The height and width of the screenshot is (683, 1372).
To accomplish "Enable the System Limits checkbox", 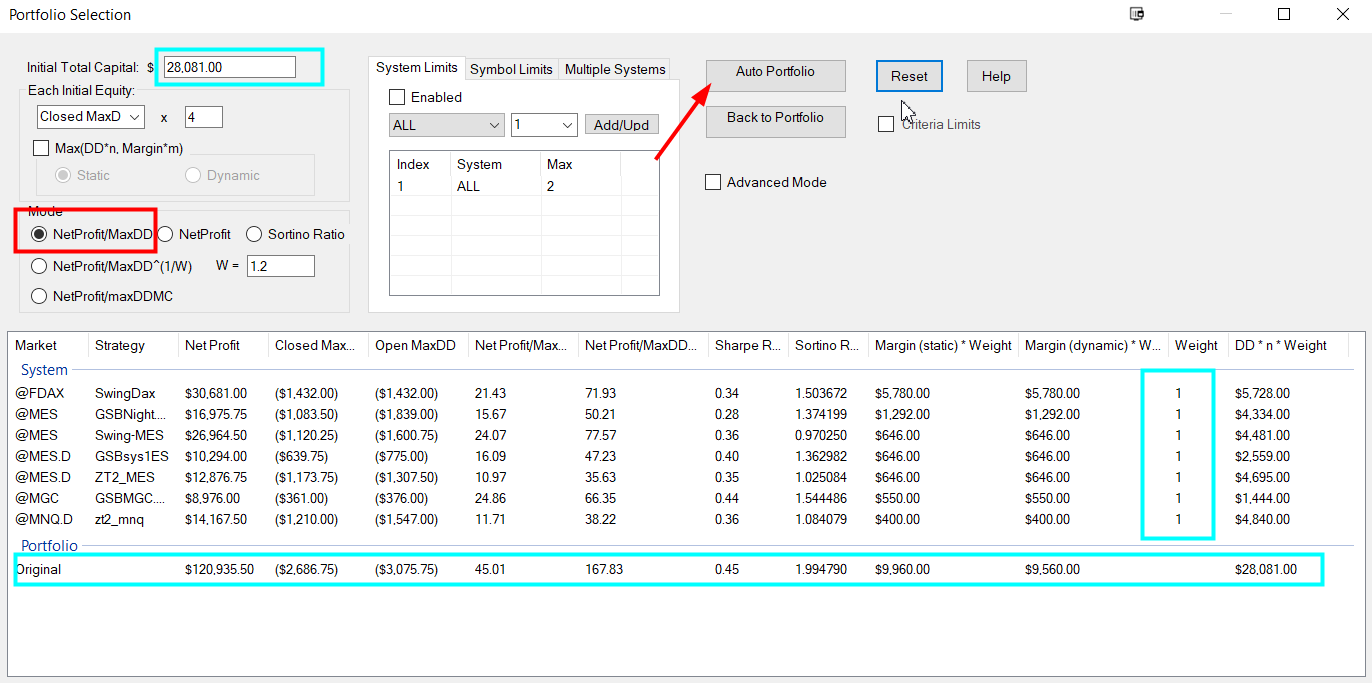I will [397, 97].
